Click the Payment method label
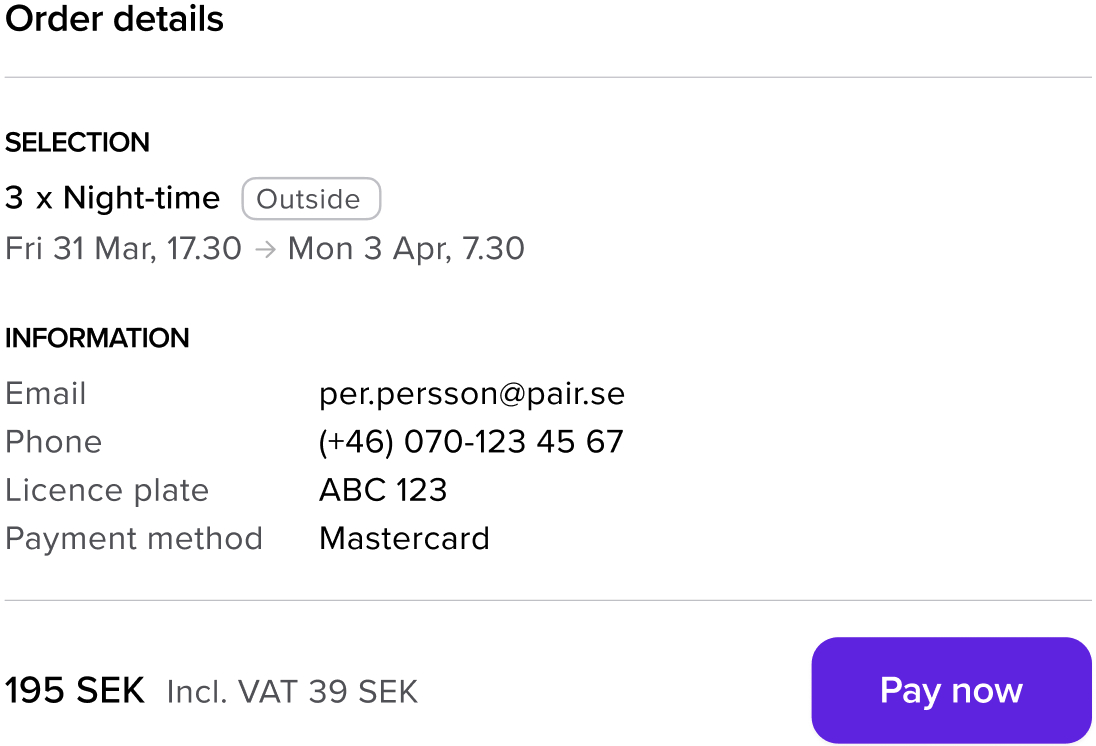Screen dimensions: 1096x746 coord(134,538)
